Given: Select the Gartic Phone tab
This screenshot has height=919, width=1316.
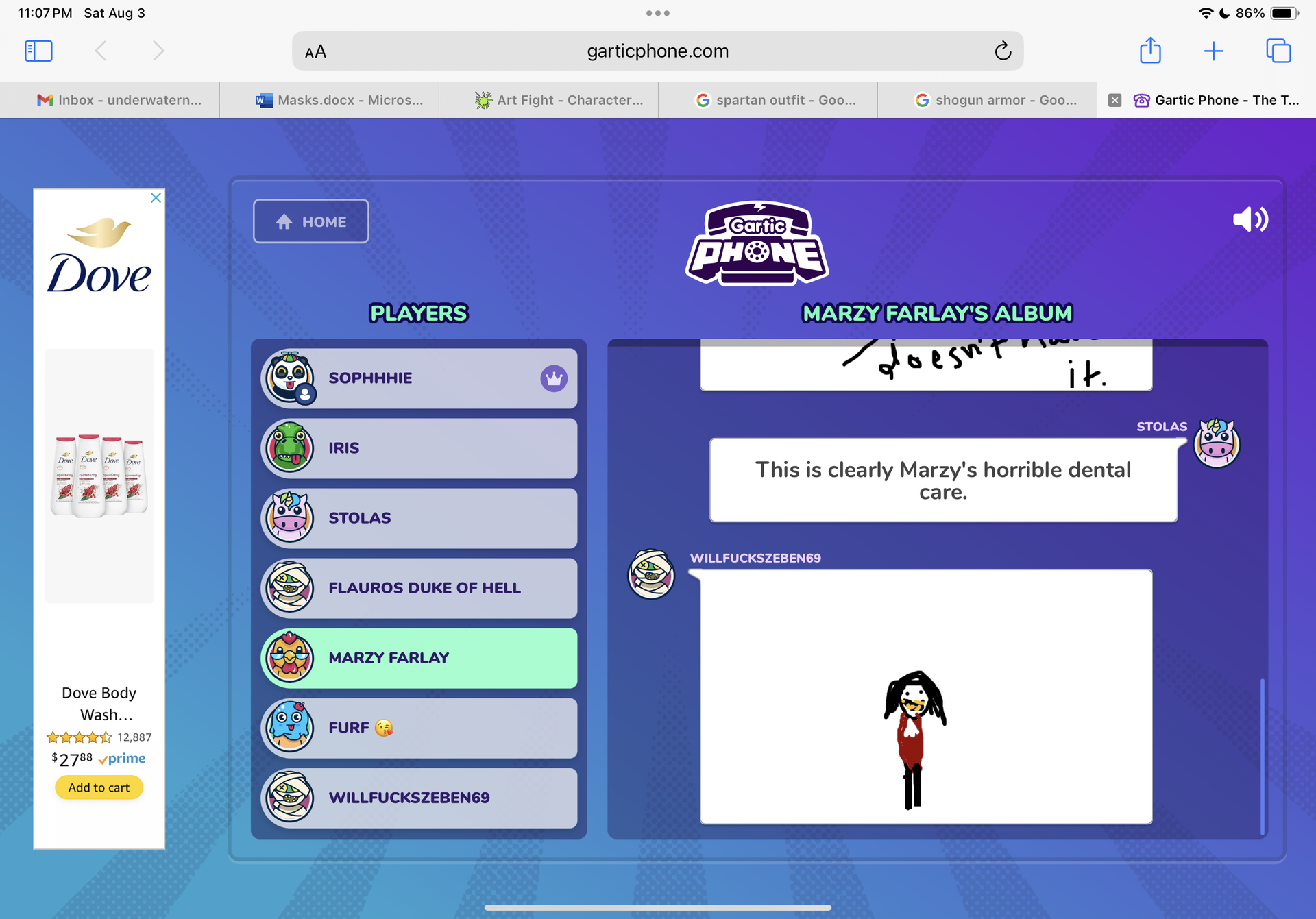Looking at the screenshot, I should [x=1206, y=100].
